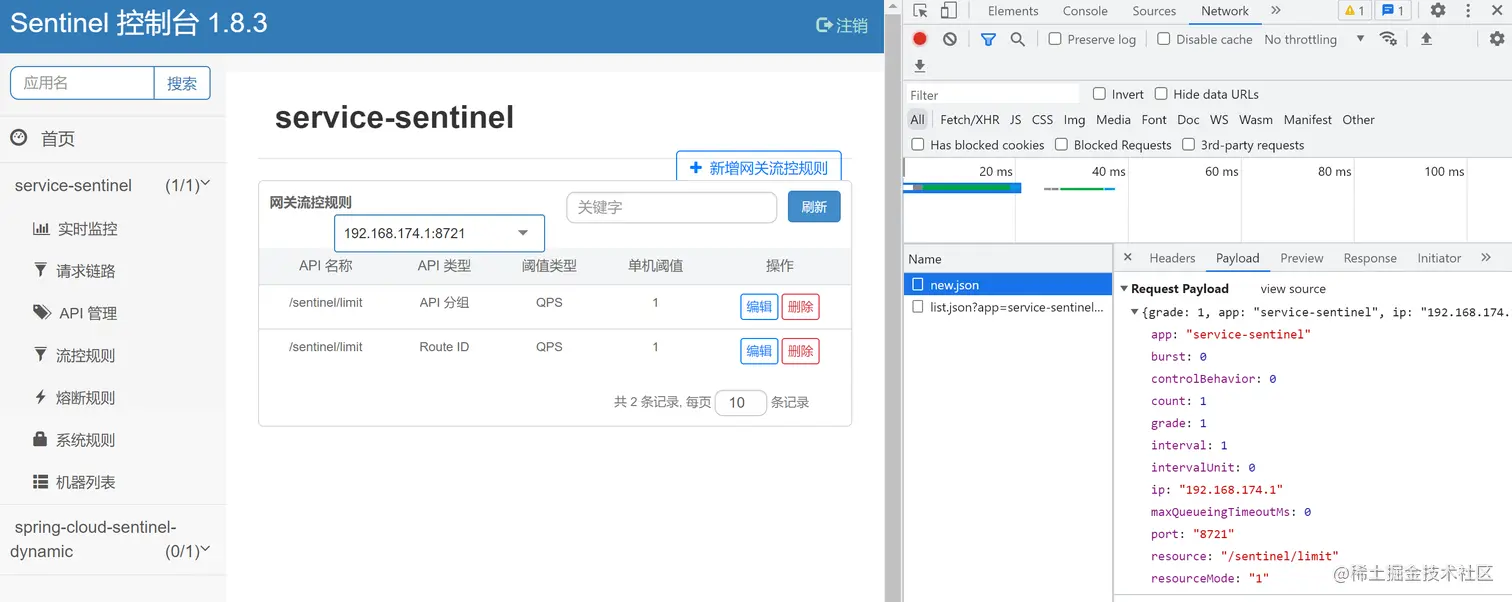Click the 关键字 keyword input field
The width and height of the screenshot is (1512, 602).
[x=672, y=207]
